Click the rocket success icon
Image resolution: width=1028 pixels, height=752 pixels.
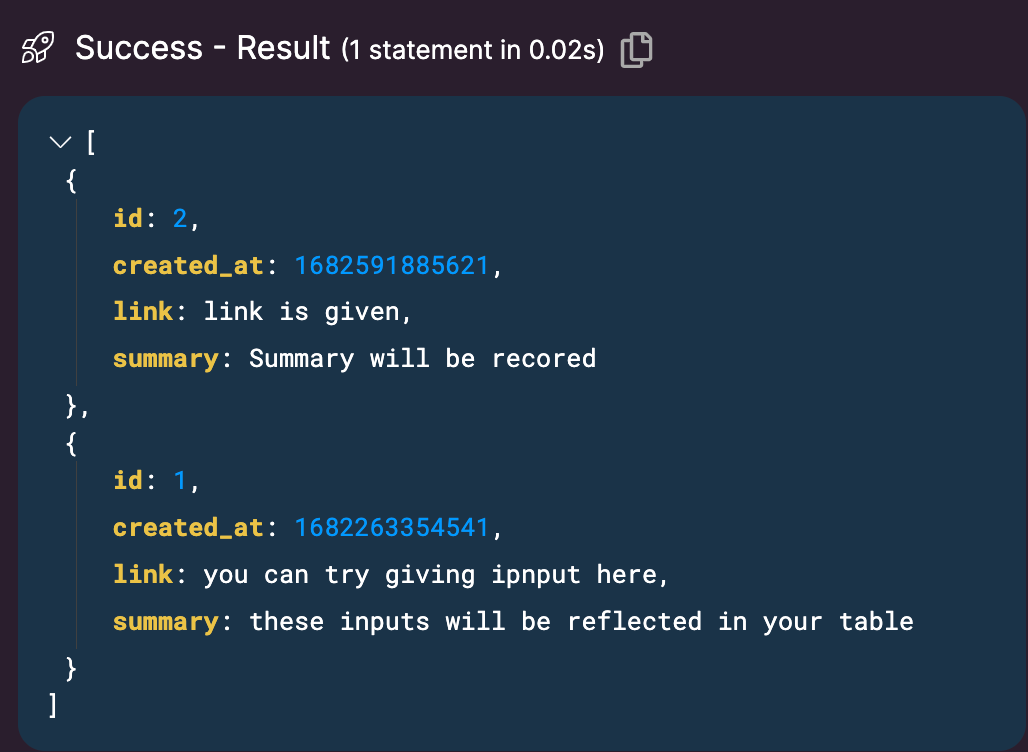[37, 48]
